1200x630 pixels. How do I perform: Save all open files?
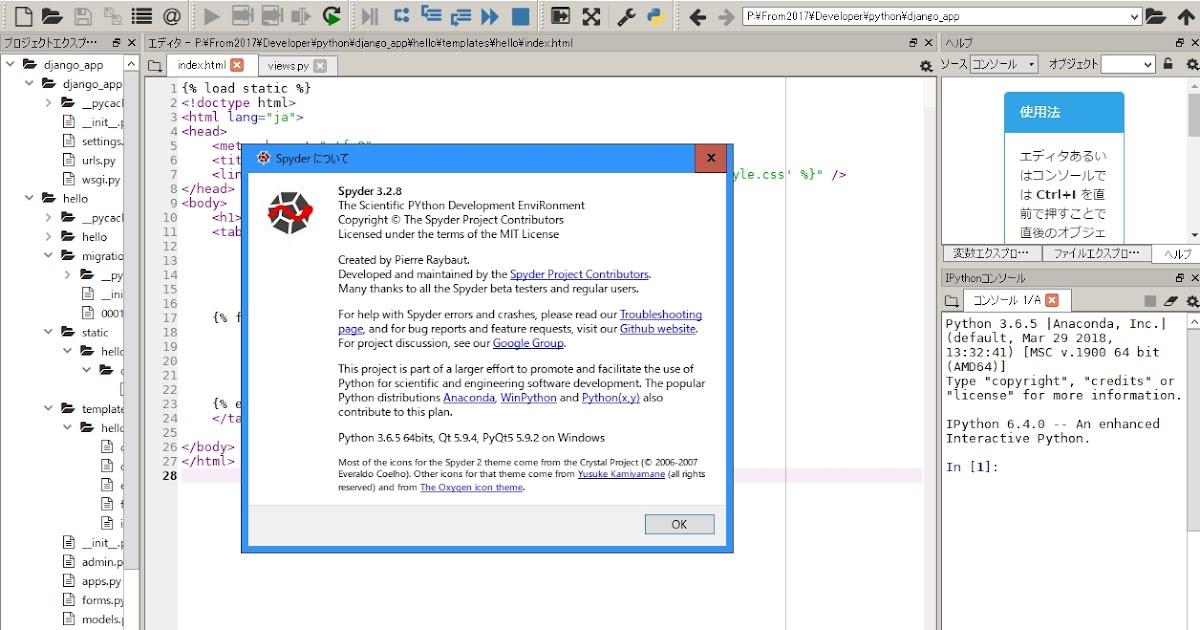pos(113,16)
